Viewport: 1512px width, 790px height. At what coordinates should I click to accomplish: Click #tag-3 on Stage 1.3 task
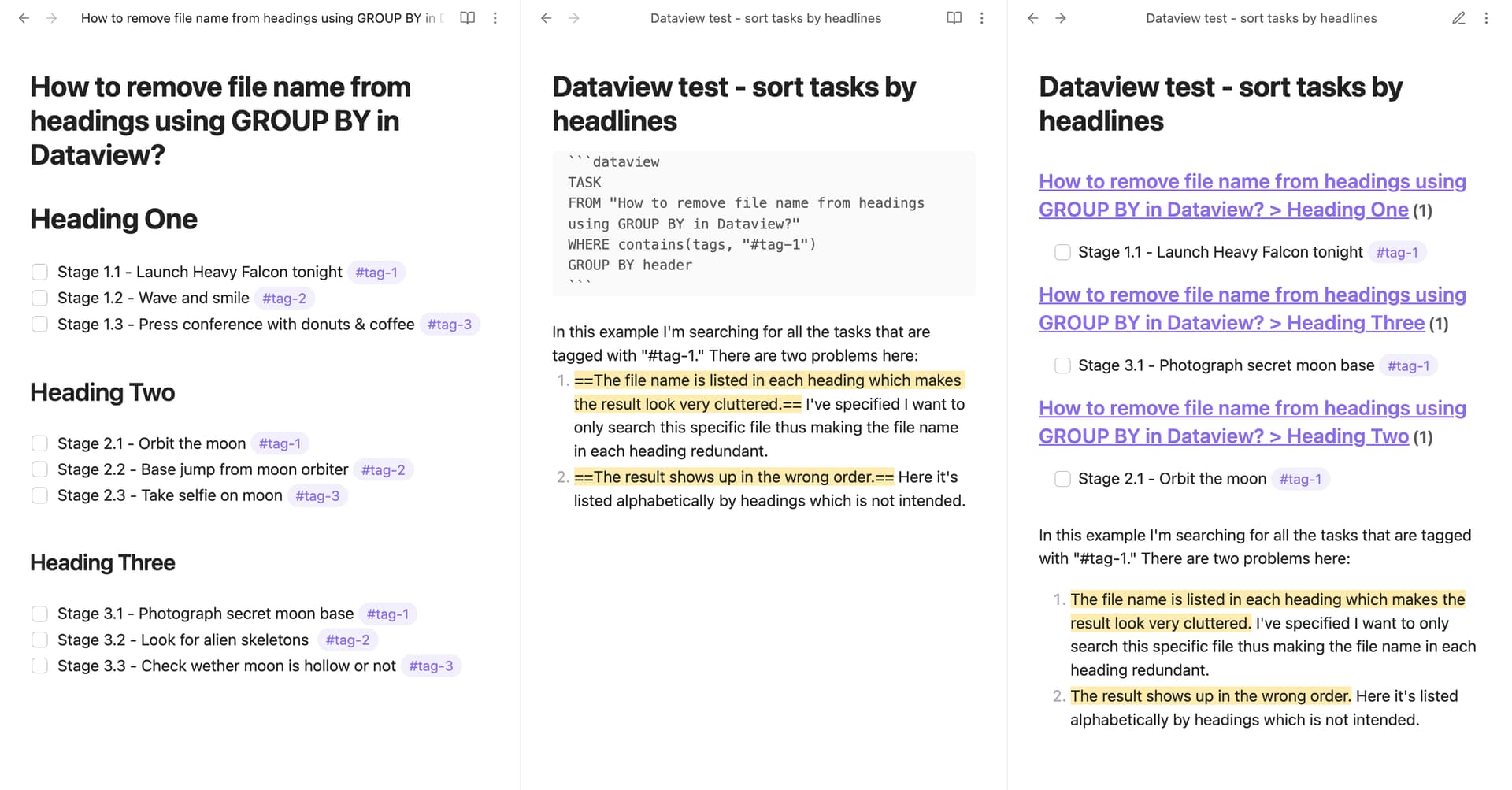click(x=450, y=325)
